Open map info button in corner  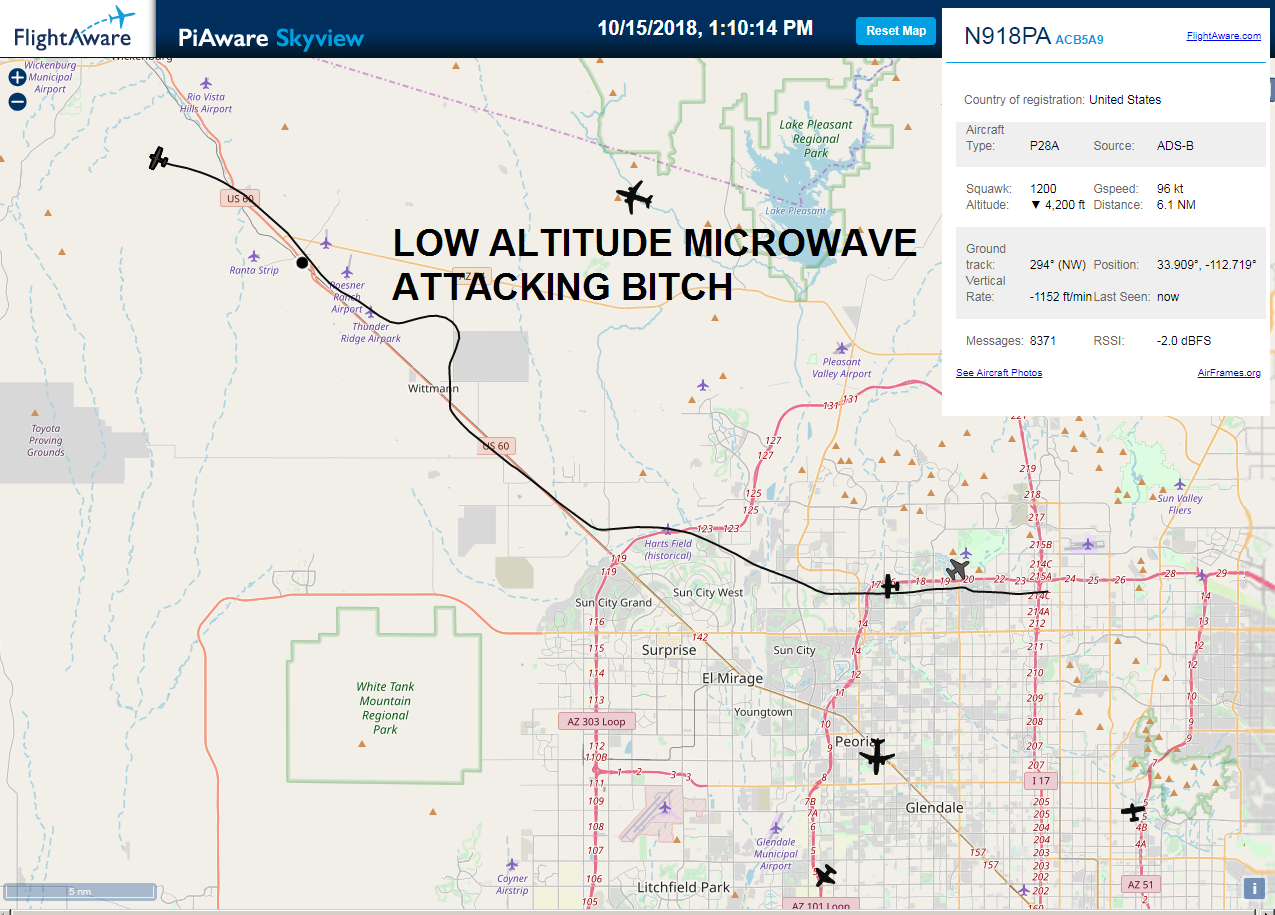1254,888
